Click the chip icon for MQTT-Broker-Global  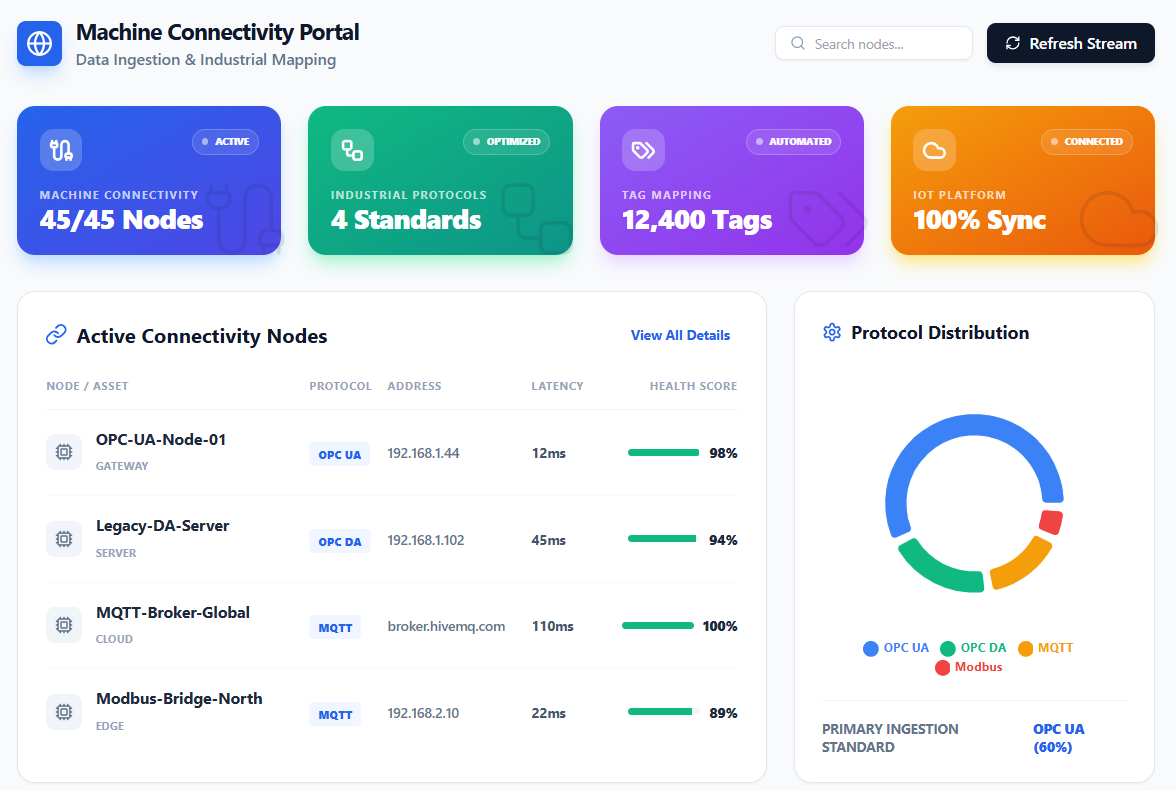[x=64, y=626]
